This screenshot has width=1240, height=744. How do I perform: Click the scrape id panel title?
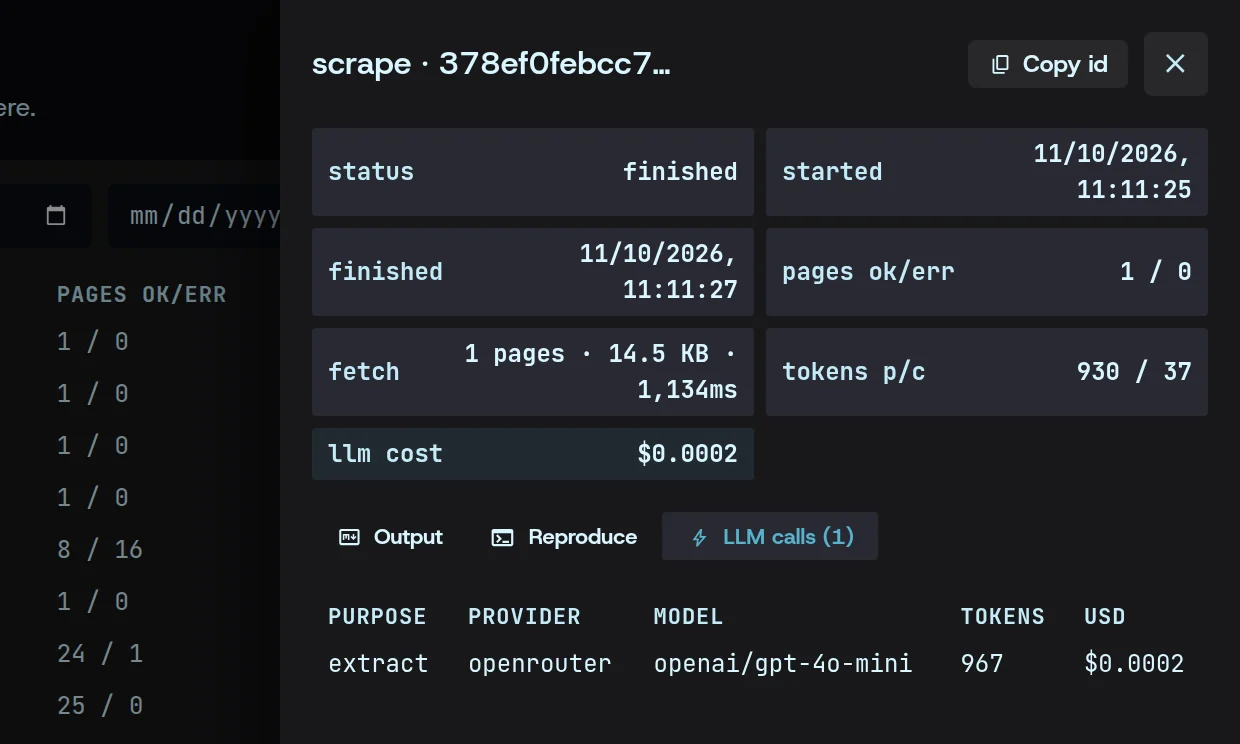coord(491,64)
